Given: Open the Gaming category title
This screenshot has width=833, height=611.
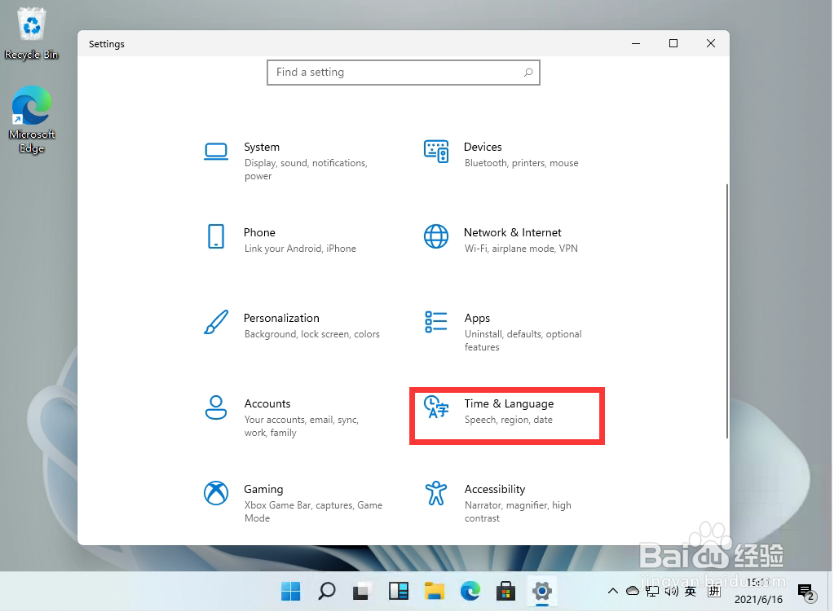Looking at the screenshot, I should [264, 489].
